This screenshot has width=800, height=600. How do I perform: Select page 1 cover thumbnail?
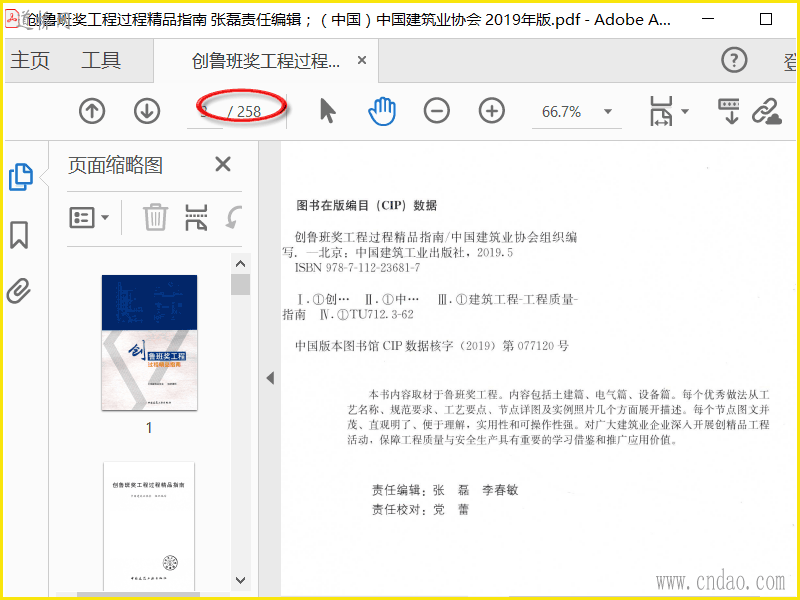(149, 342)
